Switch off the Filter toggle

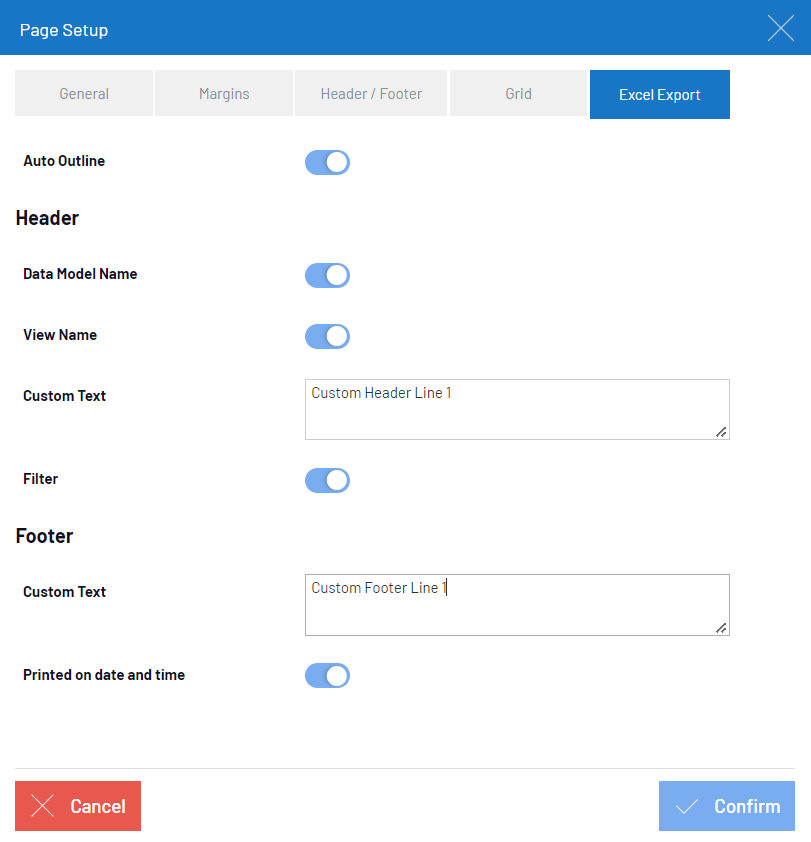[327, 480]
